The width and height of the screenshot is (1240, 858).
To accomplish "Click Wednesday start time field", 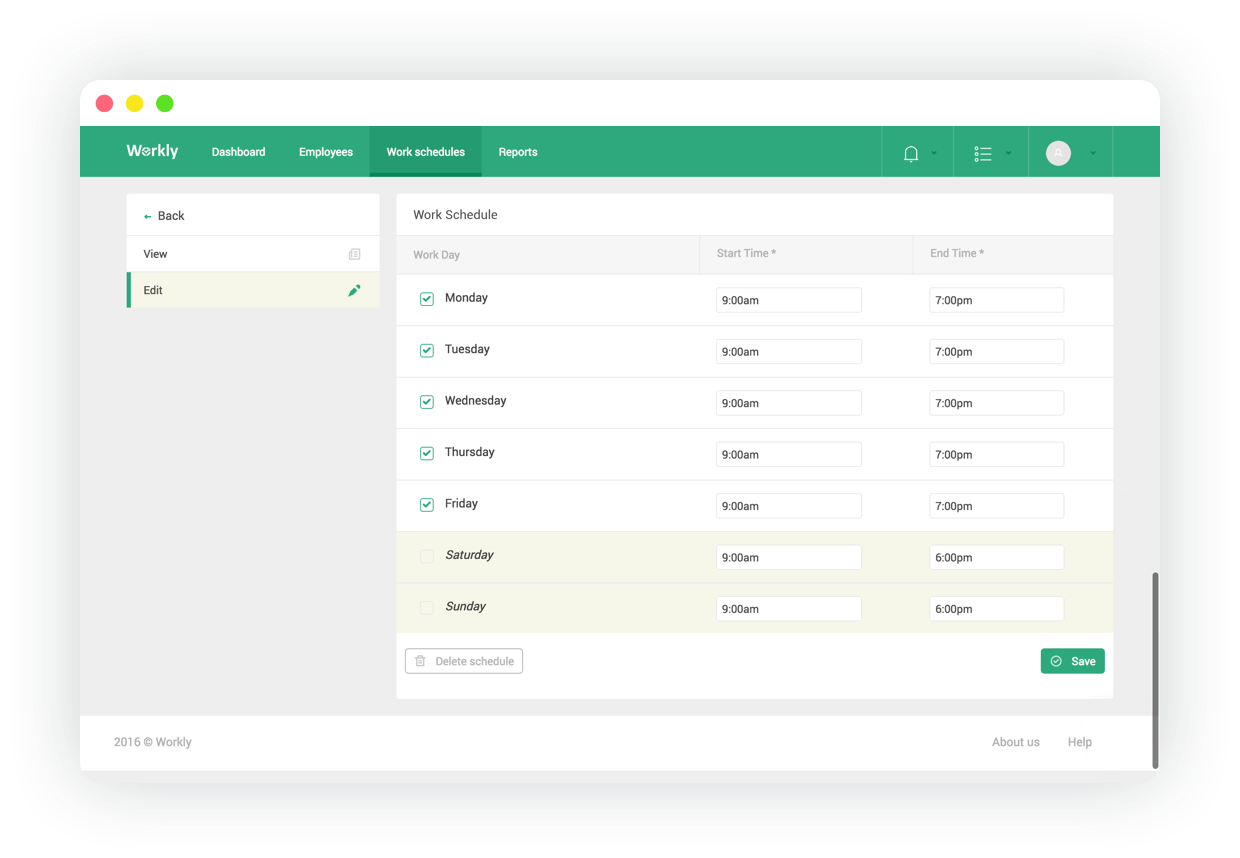I will pyautogui.click(x=789, y=403).
